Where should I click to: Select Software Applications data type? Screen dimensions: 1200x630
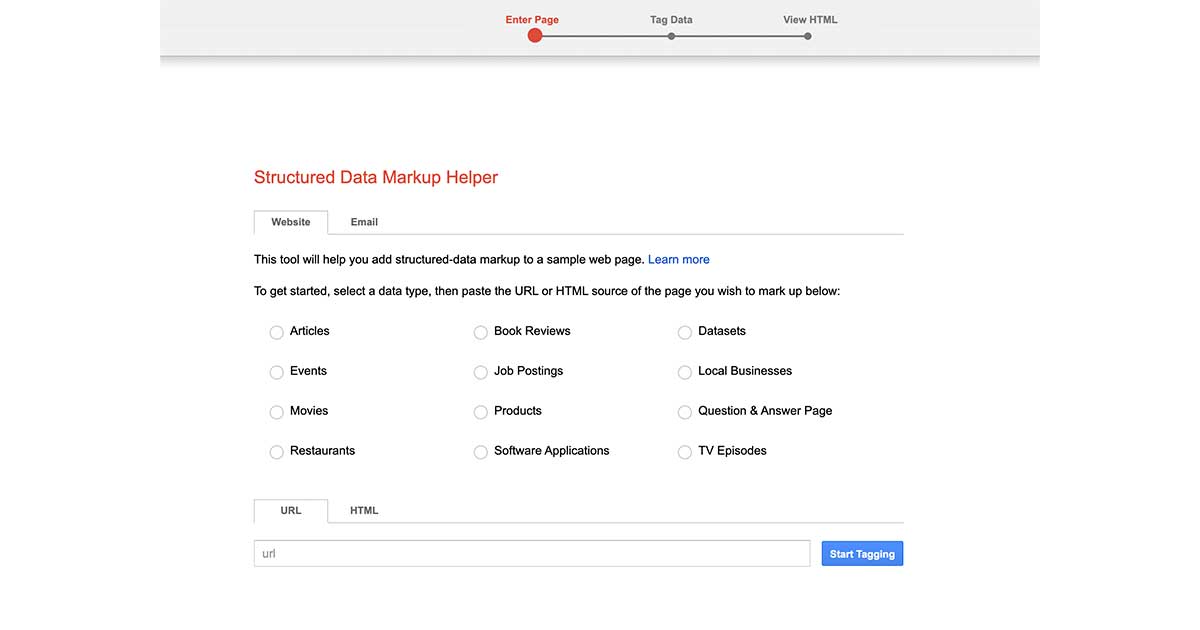pyautogui.click(x=481, y=452)
